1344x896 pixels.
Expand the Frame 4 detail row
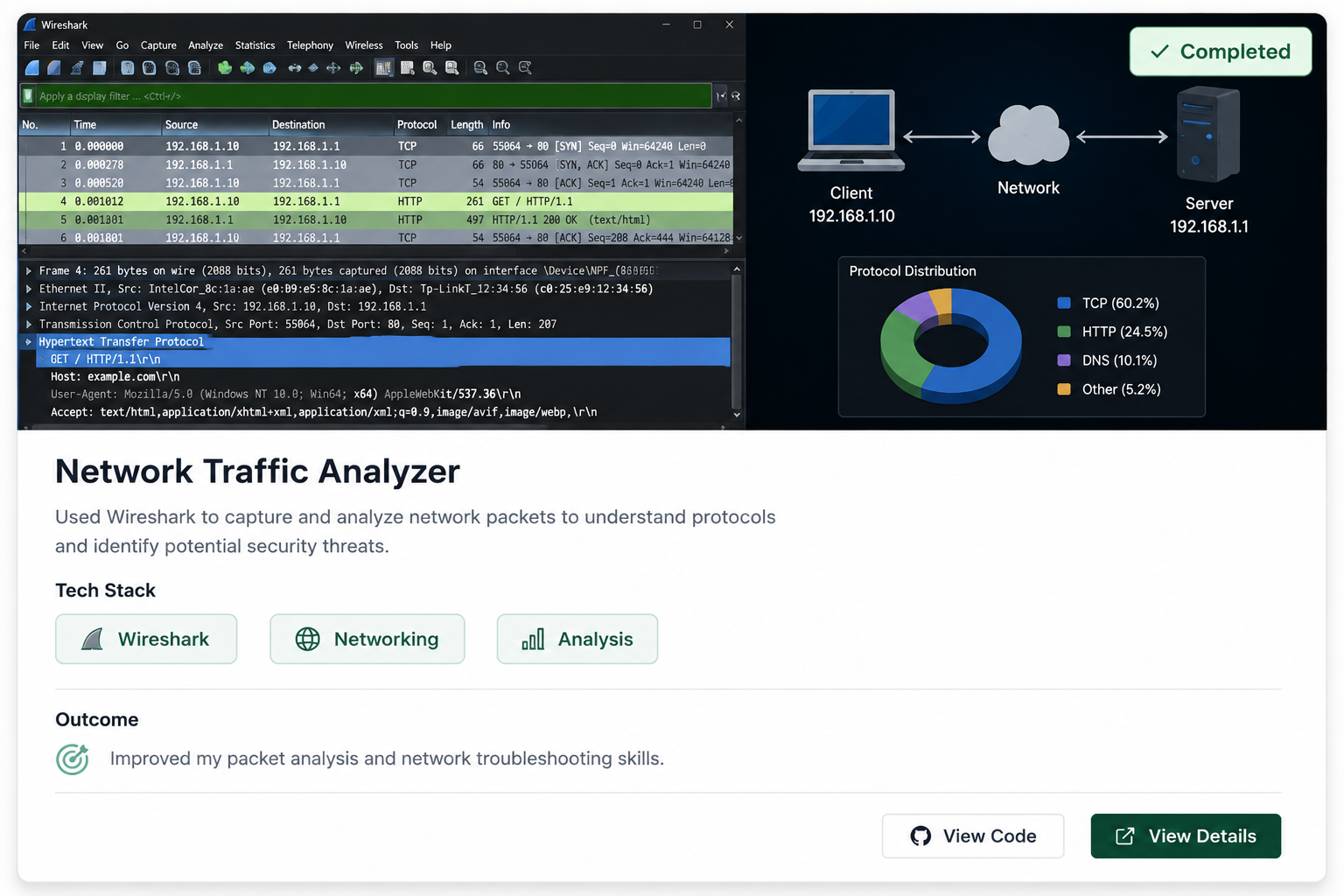pos(29,271)
